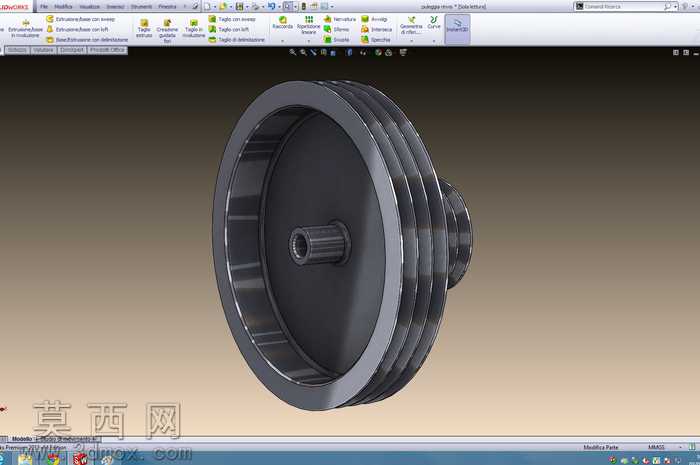Click Taglio con loft
The height and width of the screenshot is (465, 700).
pyautogui.click(x=229, y=29)
